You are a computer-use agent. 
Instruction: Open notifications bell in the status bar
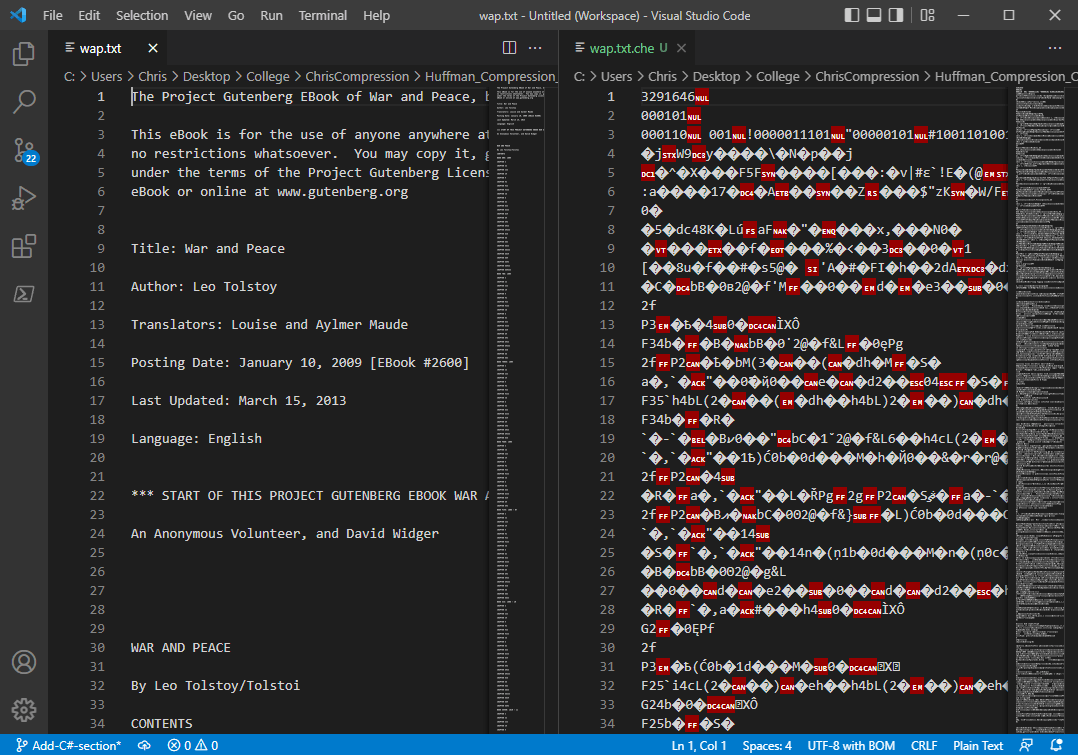tap(1056, 745)
